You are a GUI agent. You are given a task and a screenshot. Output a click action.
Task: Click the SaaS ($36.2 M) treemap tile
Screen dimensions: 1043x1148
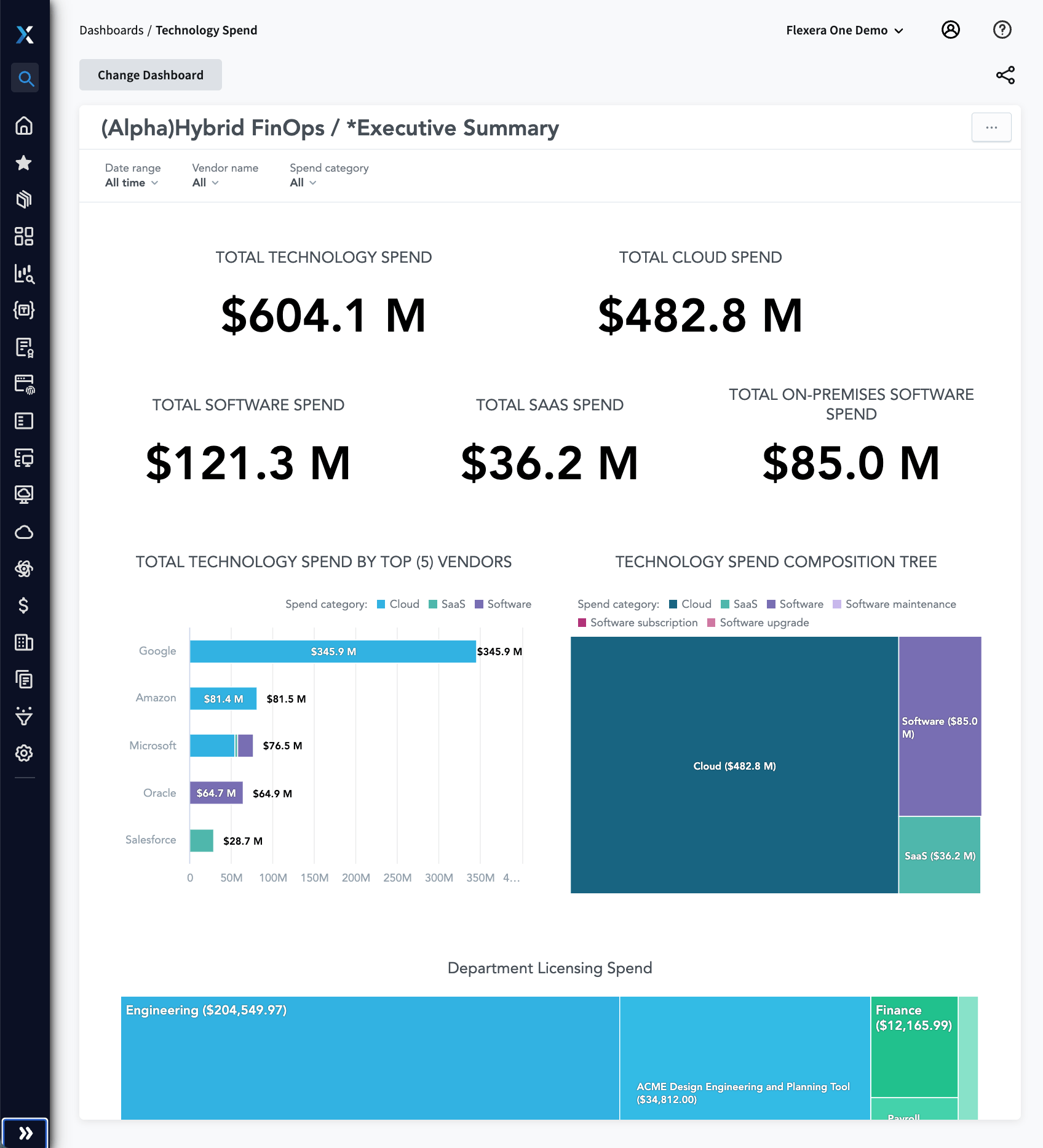click(940, 855)
